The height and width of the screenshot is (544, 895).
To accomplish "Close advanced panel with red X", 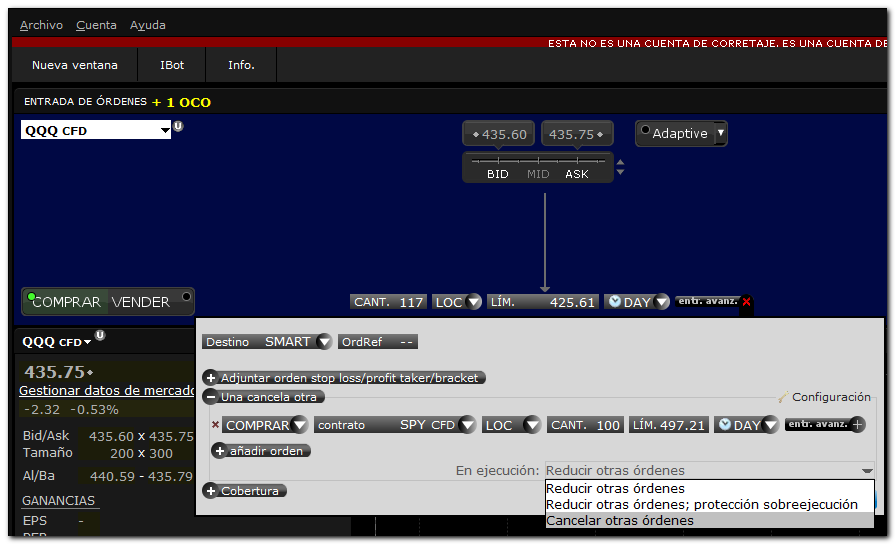I will click(746, 302).
